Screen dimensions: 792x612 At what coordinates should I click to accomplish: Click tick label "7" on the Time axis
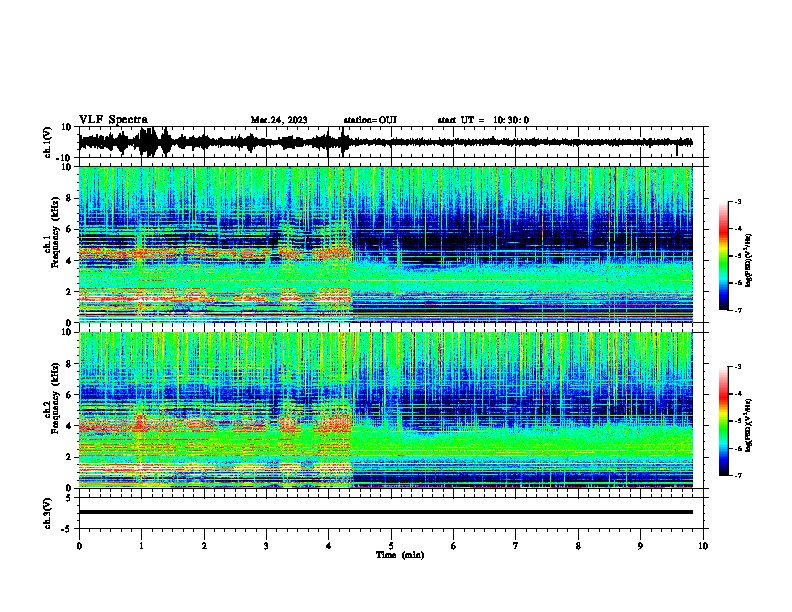click(516, 546)
